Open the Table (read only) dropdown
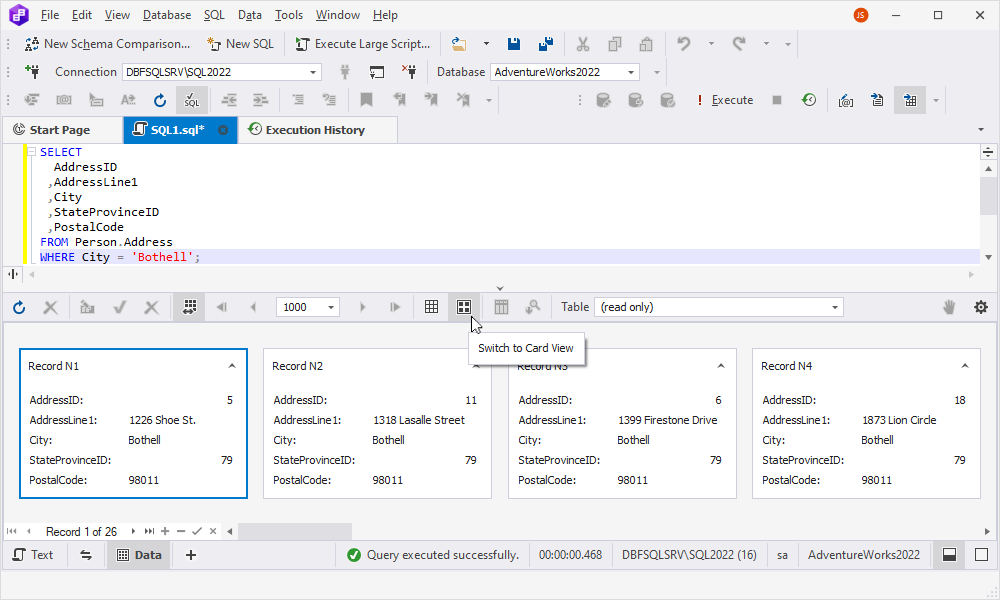Image resolution: width=1000 pixels, height=600 pixels. point(835,307)
